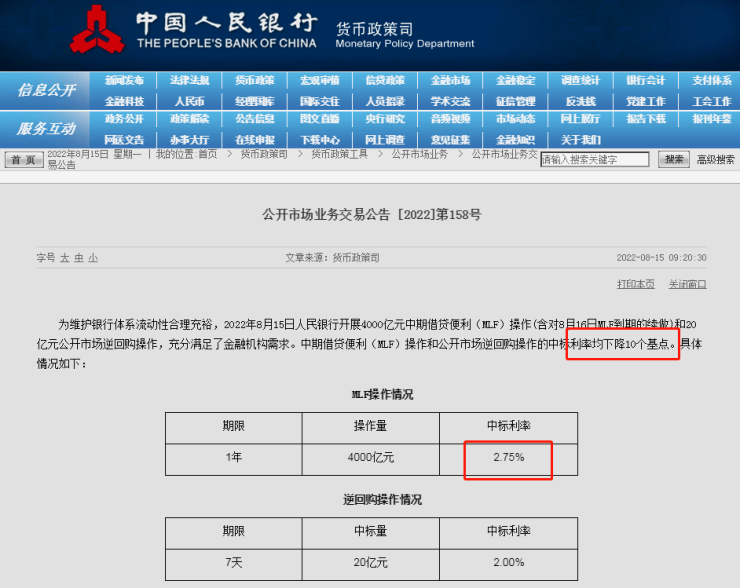The image size is (740, 588).
Task: Click 公开市场业务 breadcrumb link
Action: (x=420, y=154)
